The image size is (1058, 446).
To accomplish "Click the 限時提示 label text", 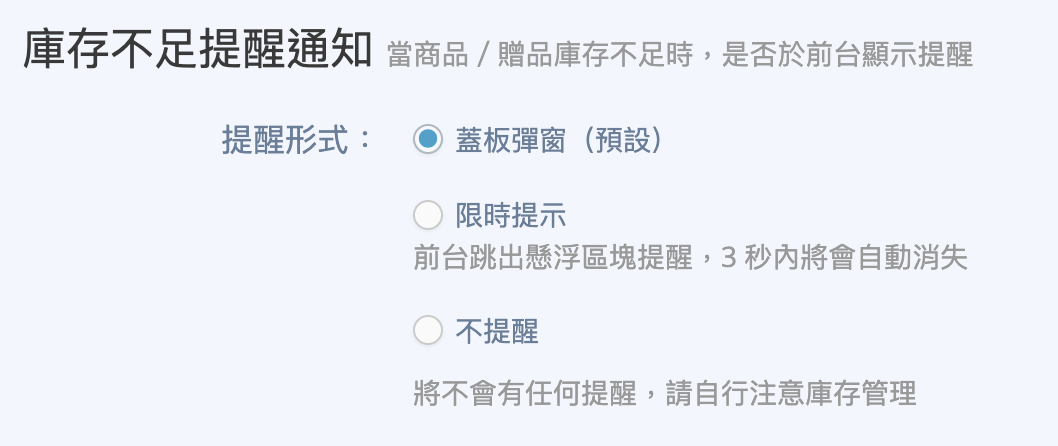I will [511, 215].
